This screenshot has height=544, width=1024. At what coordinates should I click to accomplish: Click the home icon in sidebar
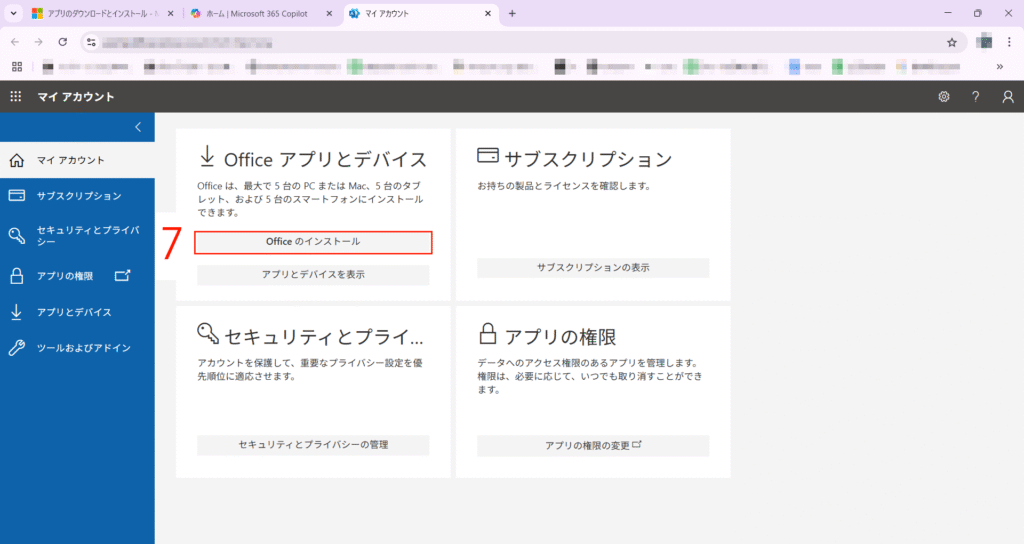(16, 160)
